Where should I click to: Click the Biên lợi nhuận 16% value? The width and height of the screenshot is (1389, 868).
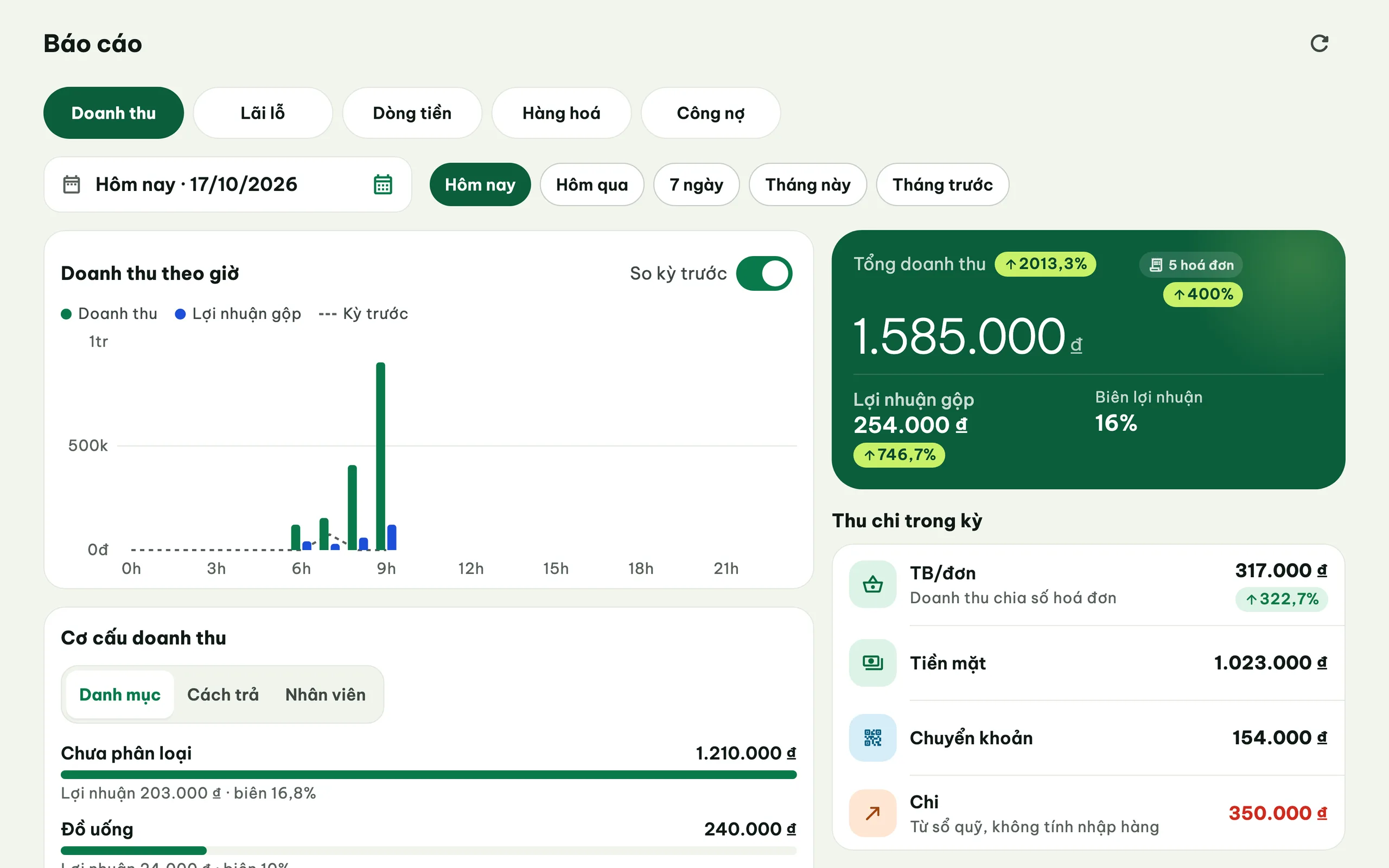click(x=1116, y=423)
